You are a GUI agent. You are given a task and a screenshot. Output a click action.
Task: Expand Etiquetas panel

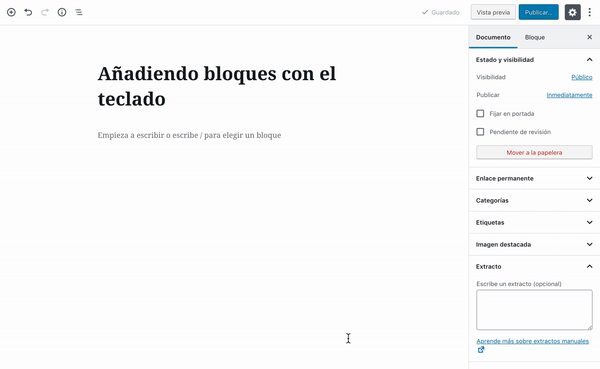534,222
